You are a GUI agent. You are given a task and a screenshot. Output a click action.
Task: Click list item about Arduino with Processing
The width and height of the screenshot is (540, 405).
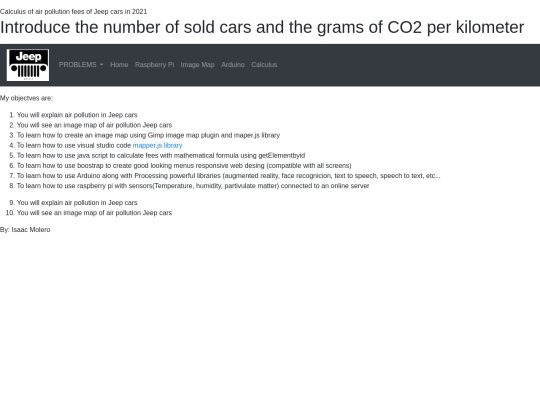coord(229,176)
